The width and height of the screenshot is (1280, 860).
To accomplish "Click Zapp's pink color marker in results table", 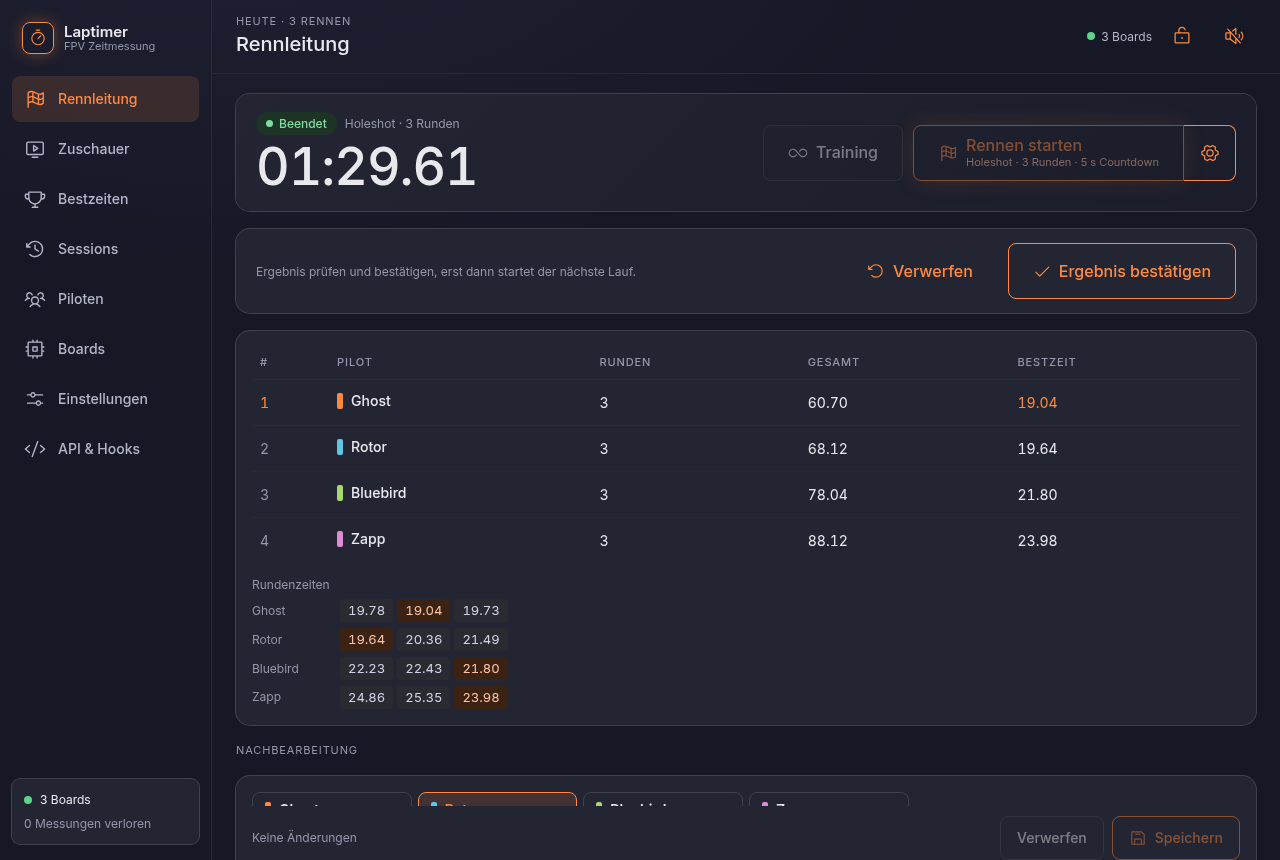I will [x=340, y=539].
